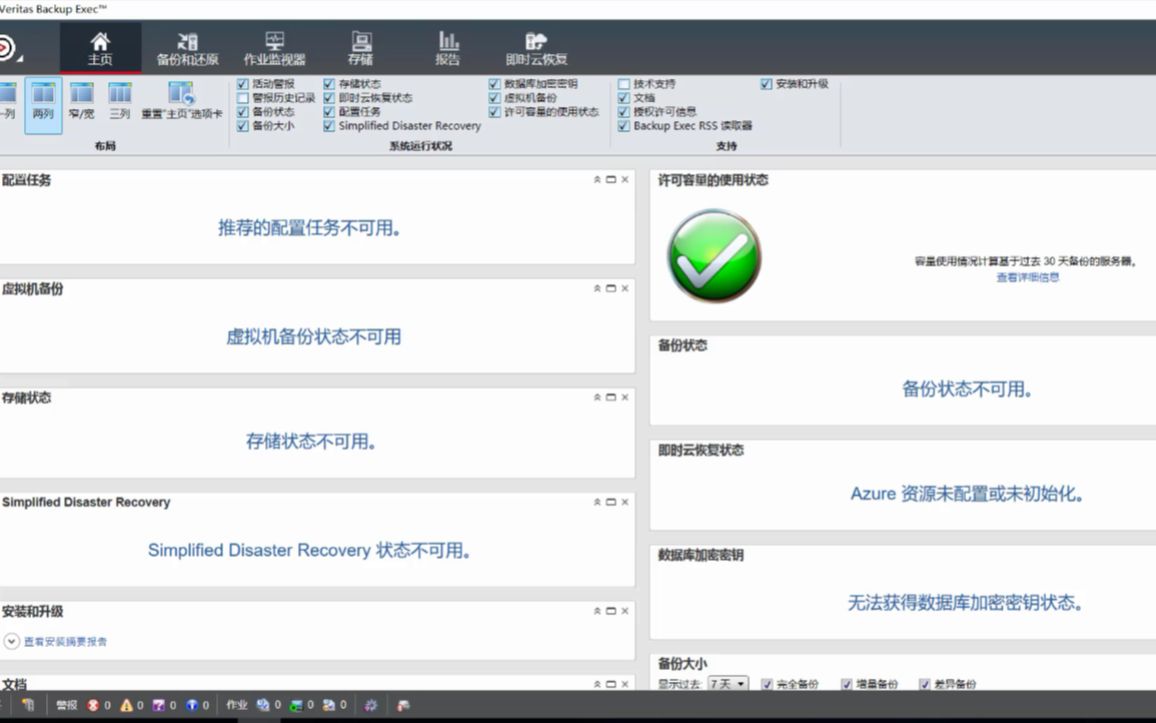Open the 主页 tab
1156x723 pixels.
coord(100,49)
